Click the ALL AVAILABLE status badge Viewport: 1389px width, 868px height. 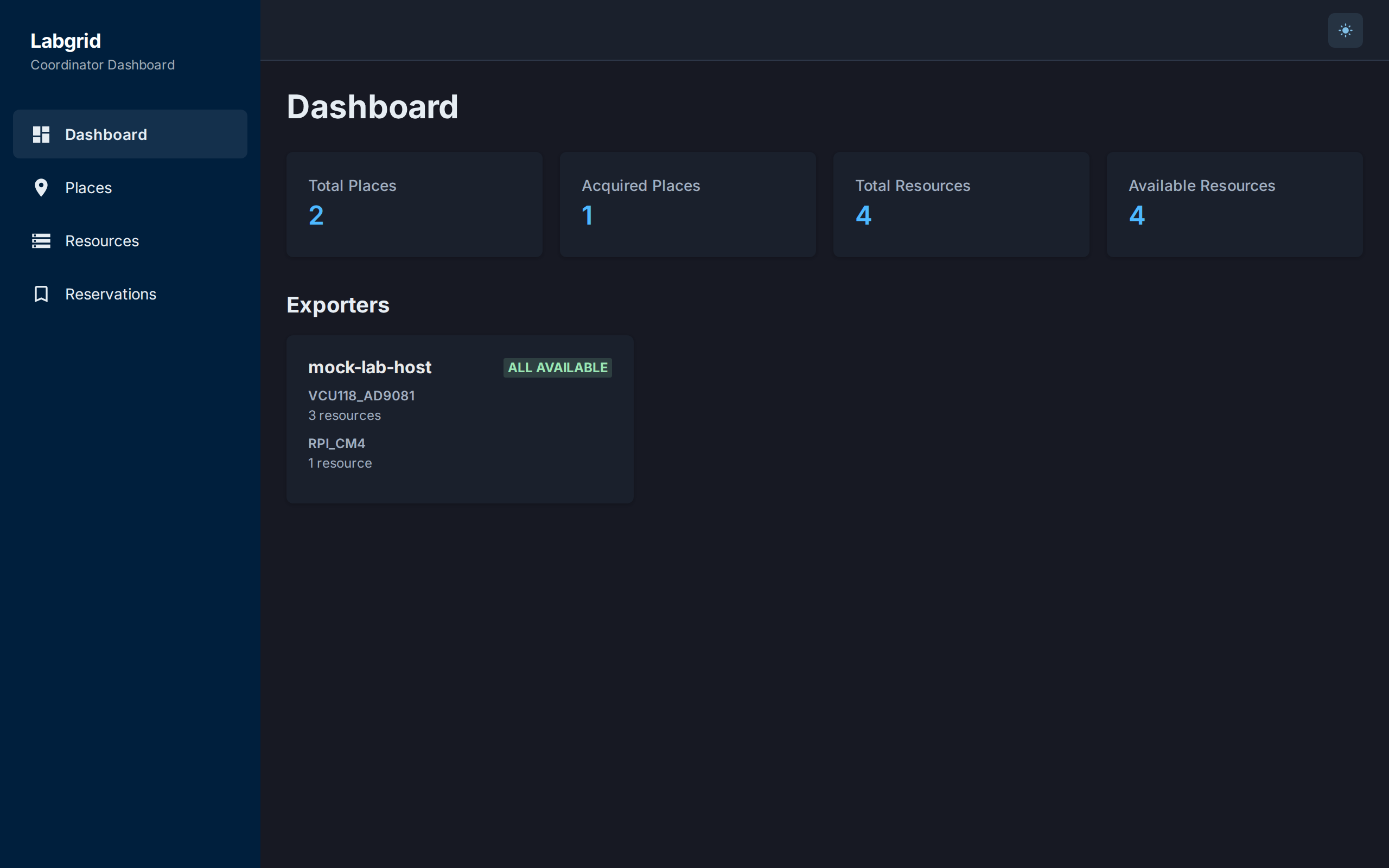557,367
